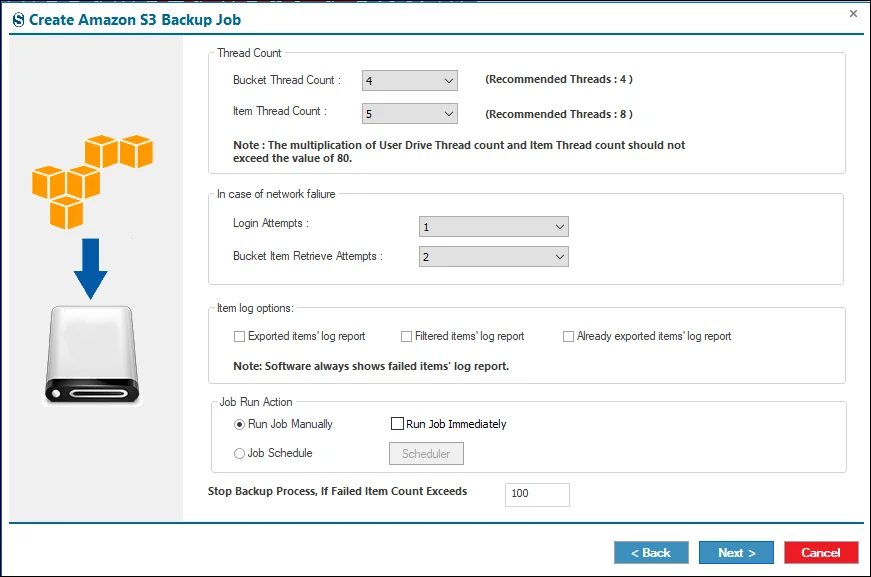
Task: Click the 'Item Thread Count :' label
Action: point(279,111)
